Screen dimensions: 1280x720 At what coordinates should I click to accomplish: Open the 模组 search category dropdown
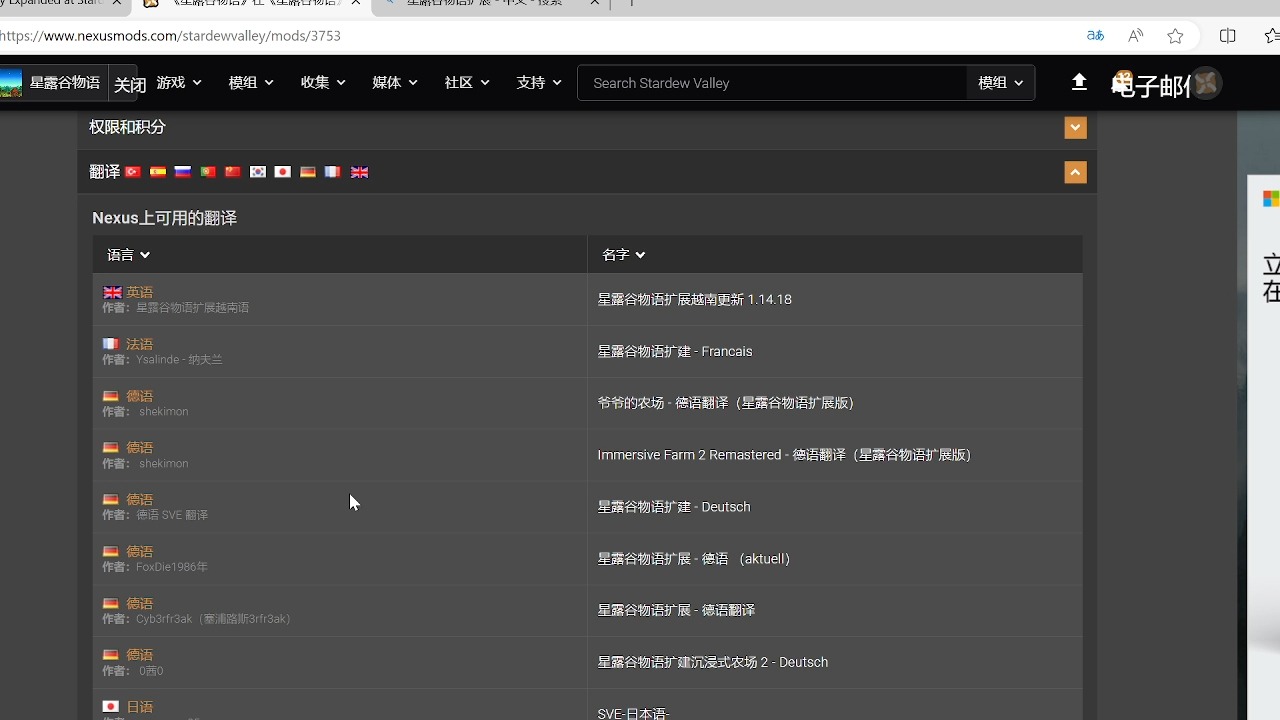tap(1000, 83)
